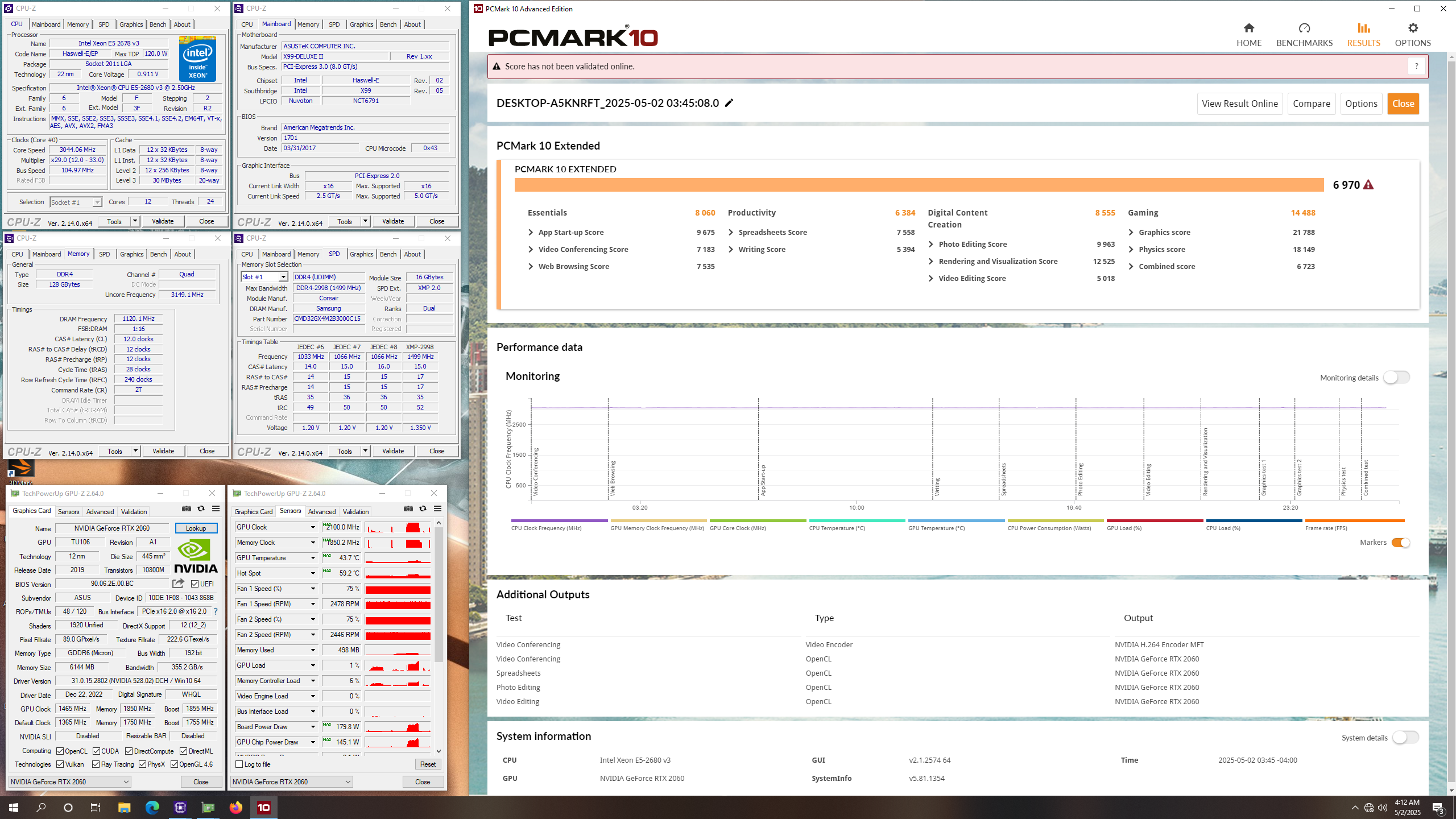Click the Bus Interface question mark in GPU-Z
This screenshot has height=819, width=1456.
[216, 611]
